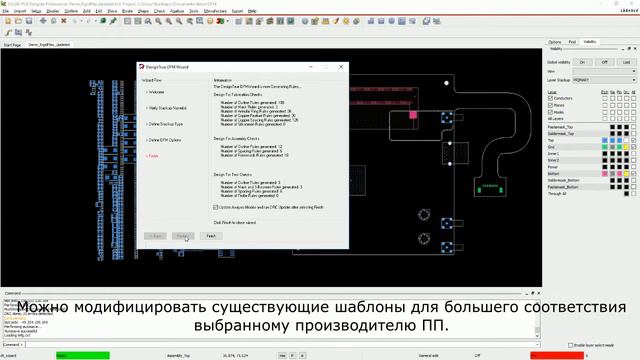This screenshot has height=360, width=640.
Task: Click the Add Connect route icon in second row
Action: [8, 32]
